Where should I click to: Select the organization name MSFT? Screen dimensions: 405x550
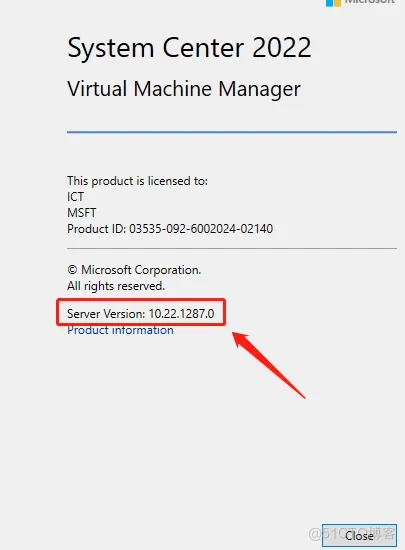(x=82, y=213)
